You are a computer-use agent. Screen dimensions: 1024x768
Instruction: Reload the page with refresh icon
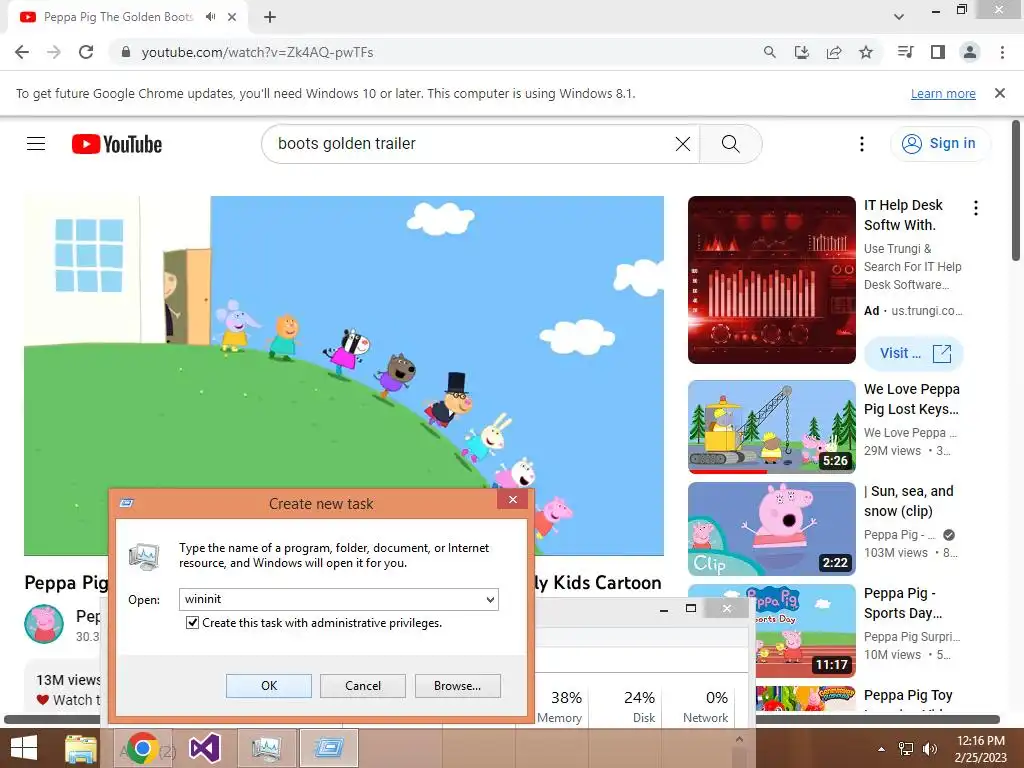86,52
